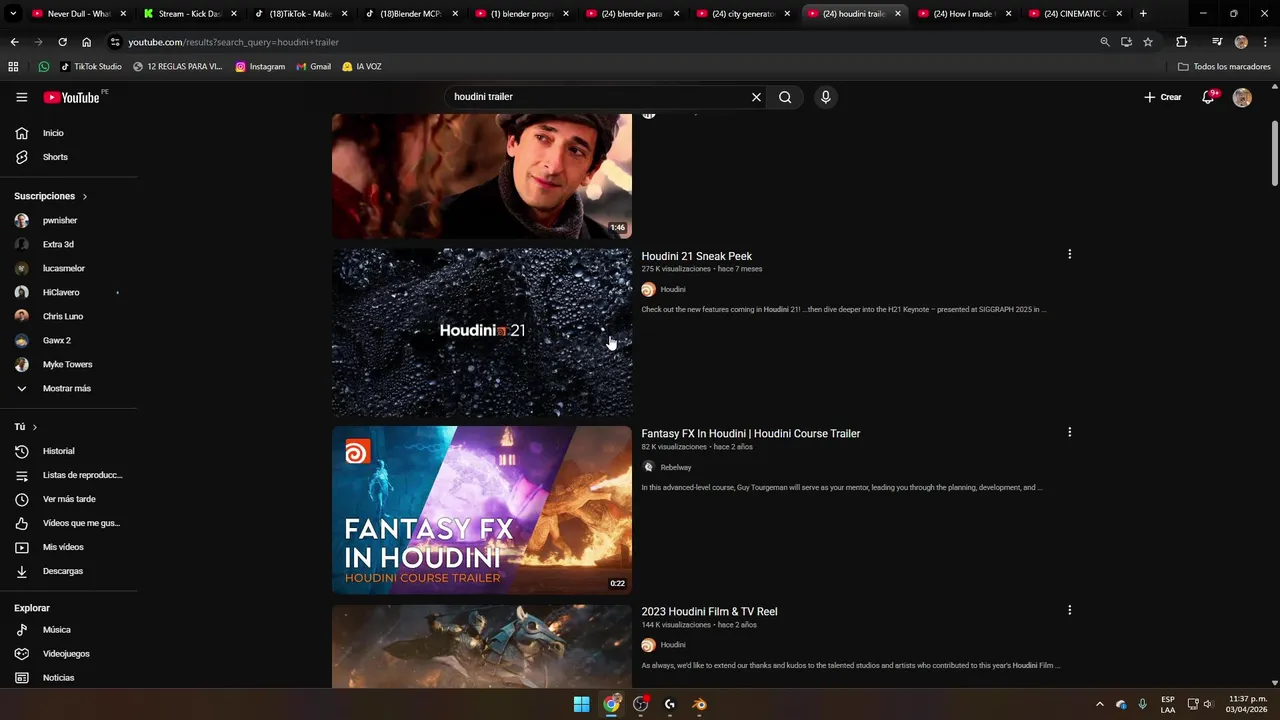Open the Chrome three-dot menu

coord(1265,42)
